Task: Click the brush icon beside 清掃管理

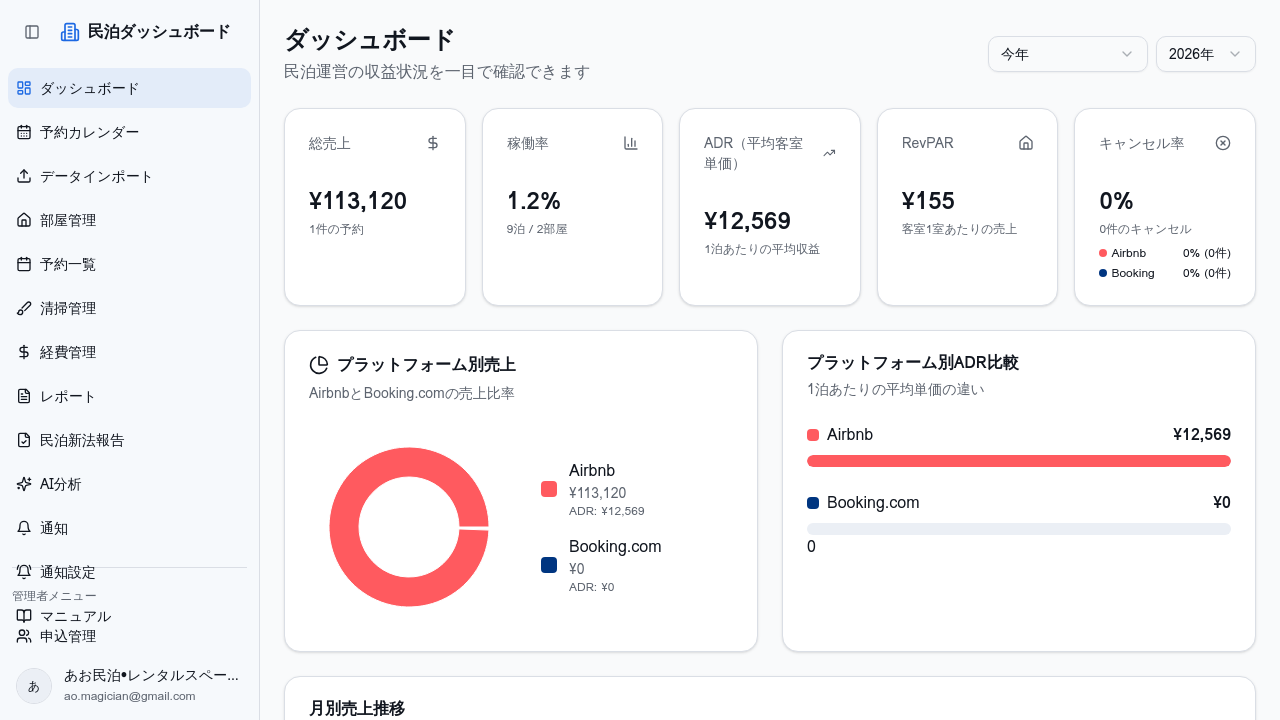Action: pos(24,308)
